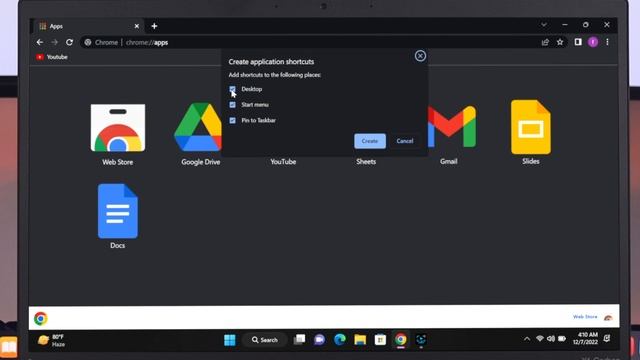The height and width of the screenshot is (360, 640).
Task: Click the Chrome logo in the bottom bar
Action: coord(41,318)
